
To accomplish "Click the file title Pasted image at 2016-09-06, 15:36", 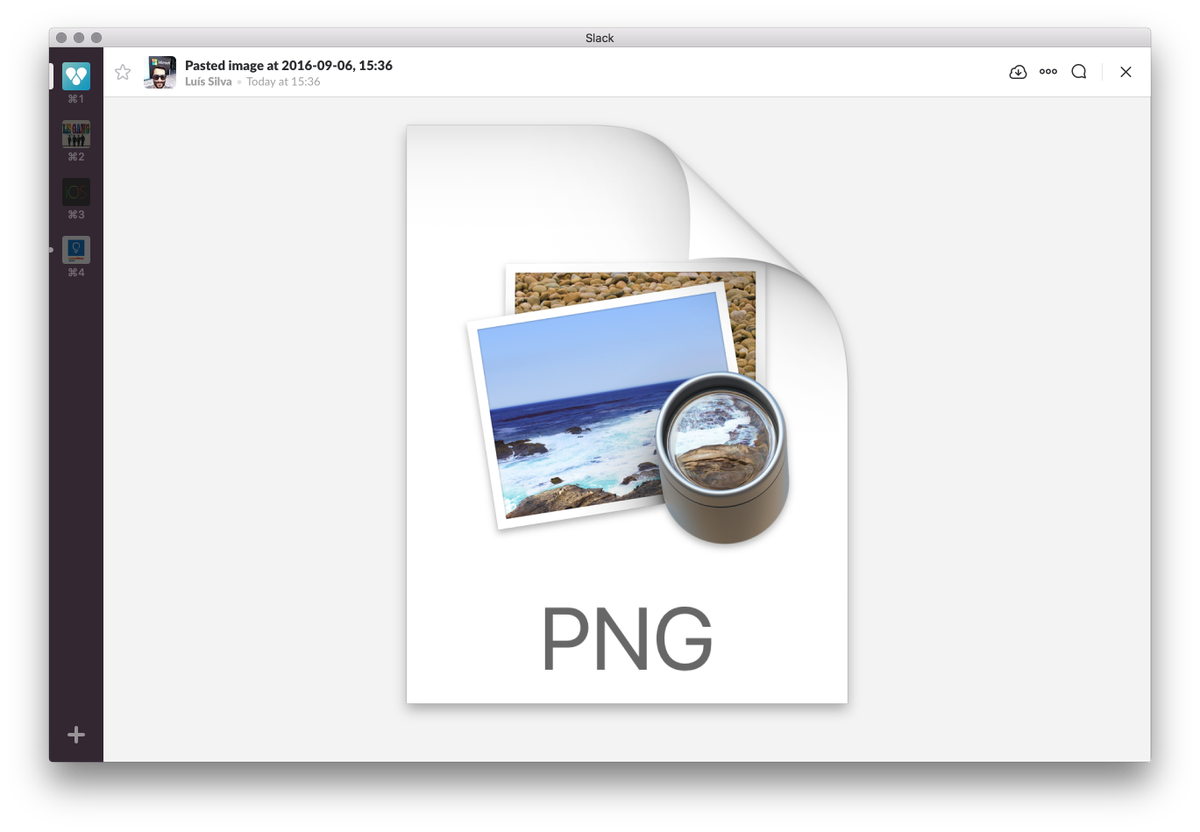I will click(289, 65).
